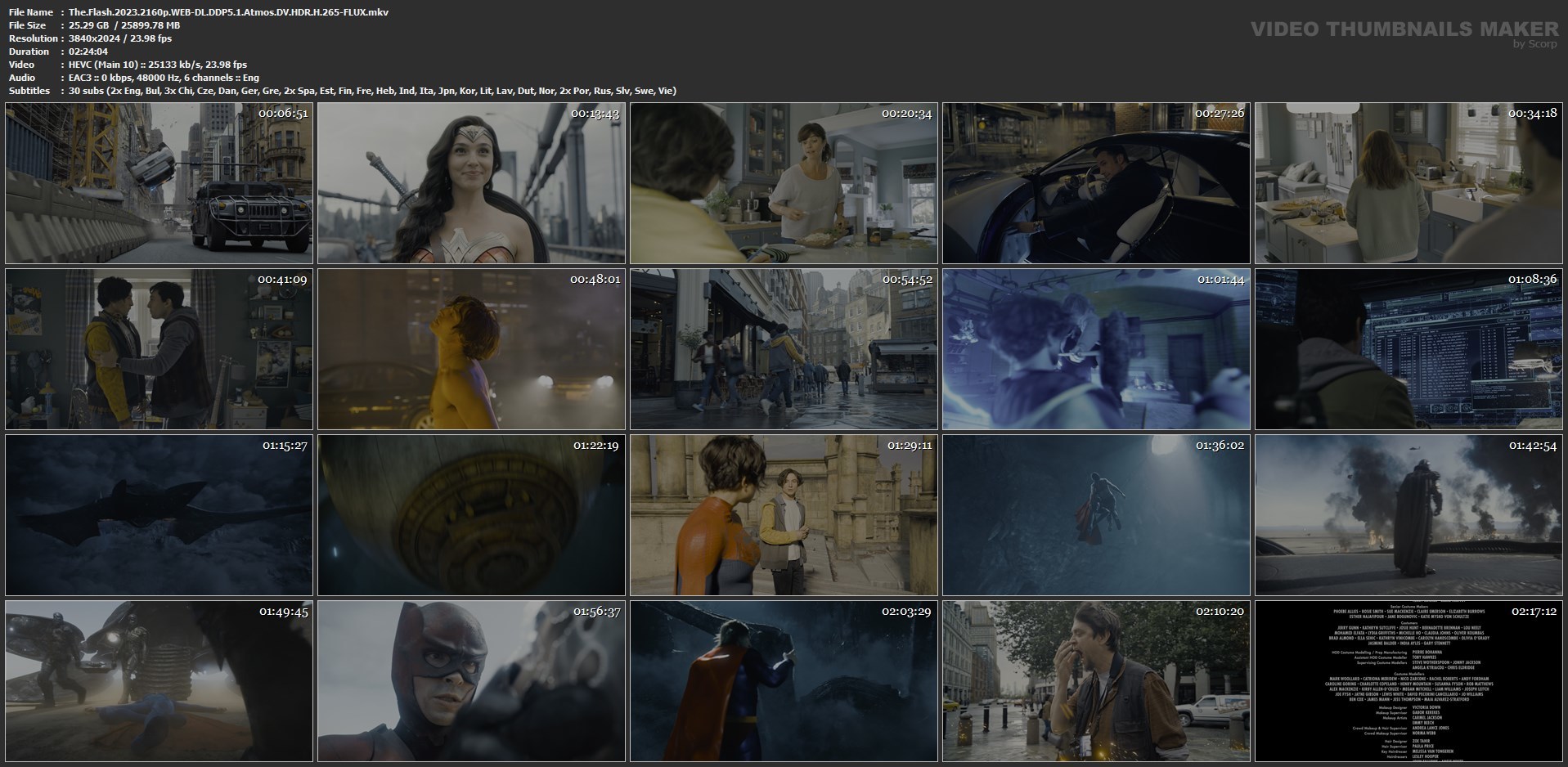
Task: Select the duration value 02:24:04
Action: coord(88,52)
